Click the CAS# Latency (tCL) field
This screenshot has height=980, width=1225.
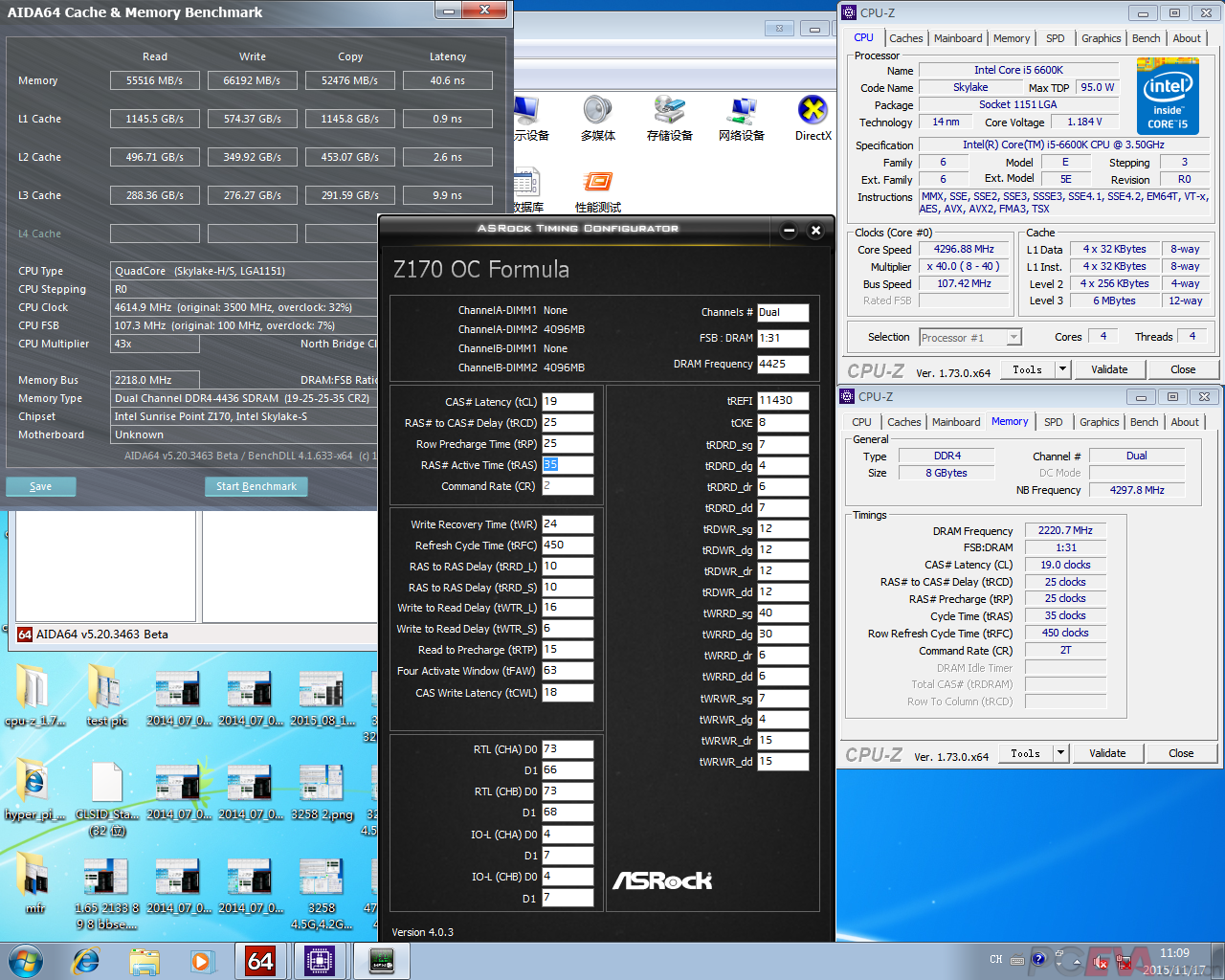[568, 402]
